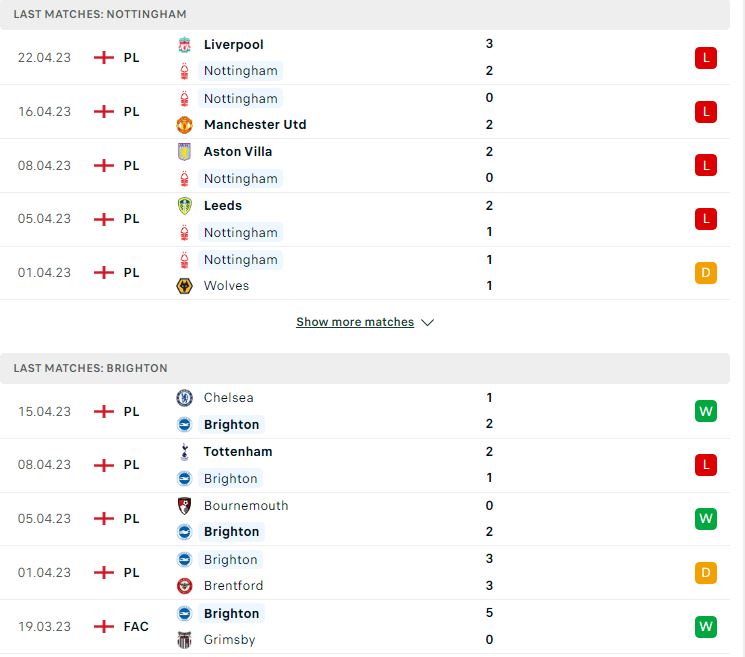Open the Brighton vs Grimsby FAC match
745x657 pixels.
coord(365,627)
